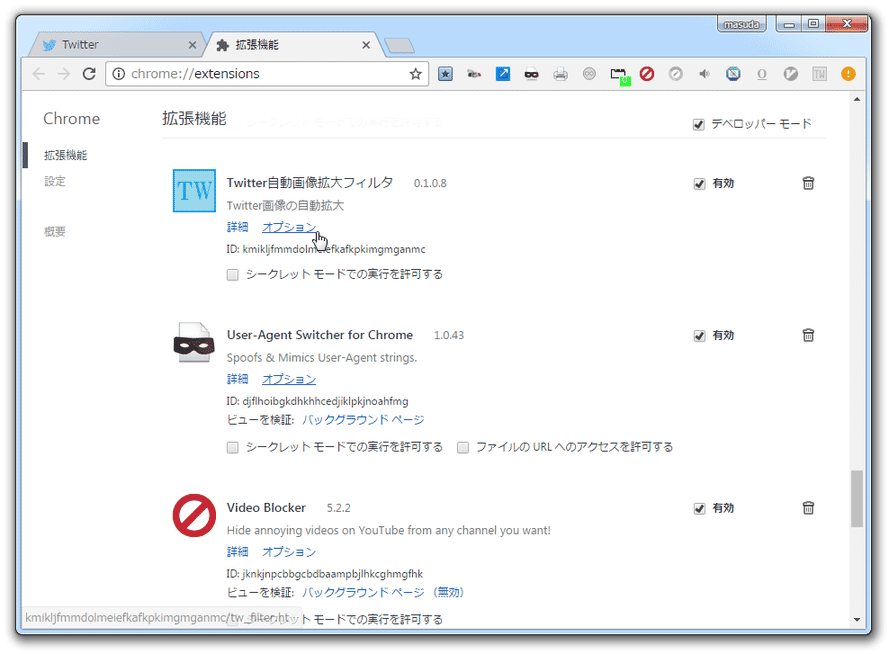The image size is (889, 654).
Task: Bookmark this page with the star icon
Action: (x=416, y=74)
